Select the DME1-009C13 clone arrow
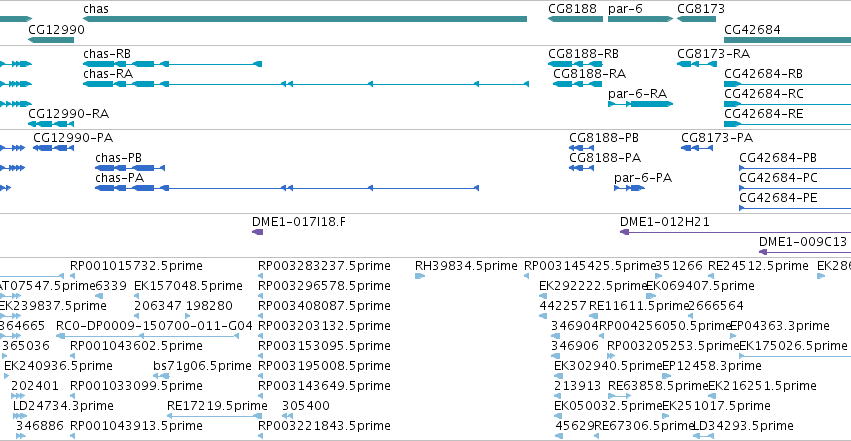 pyautogui.click(x=804, y=252)
